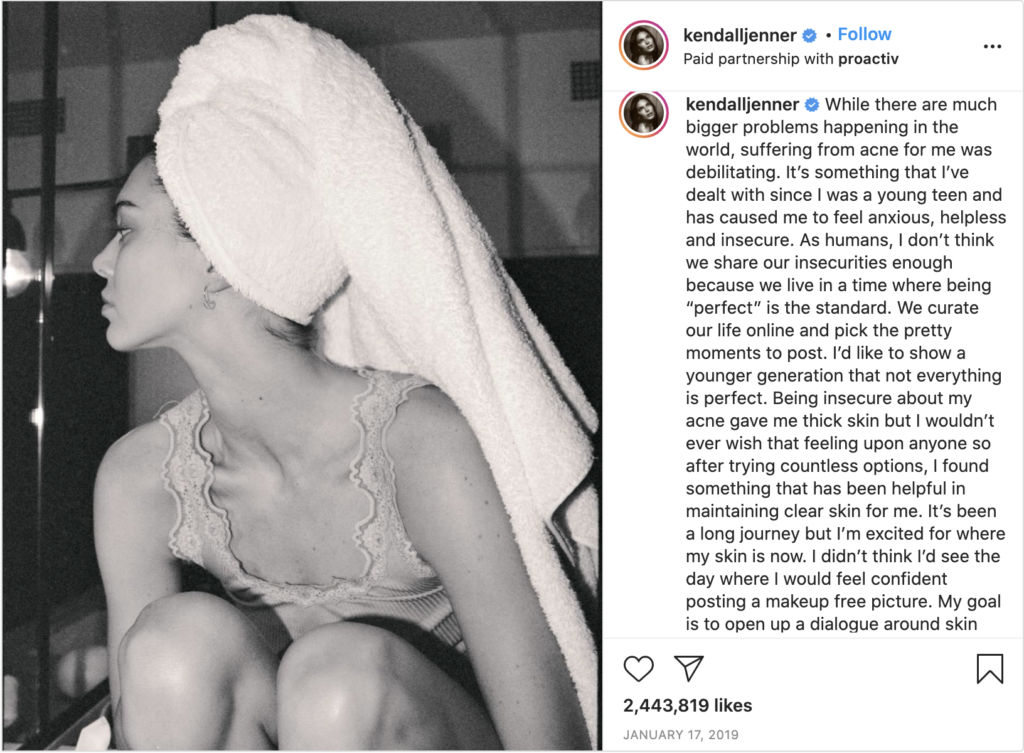Open the kendalljenner username in the header
This screenshot has width=1024, height=753.
(739, 35)
